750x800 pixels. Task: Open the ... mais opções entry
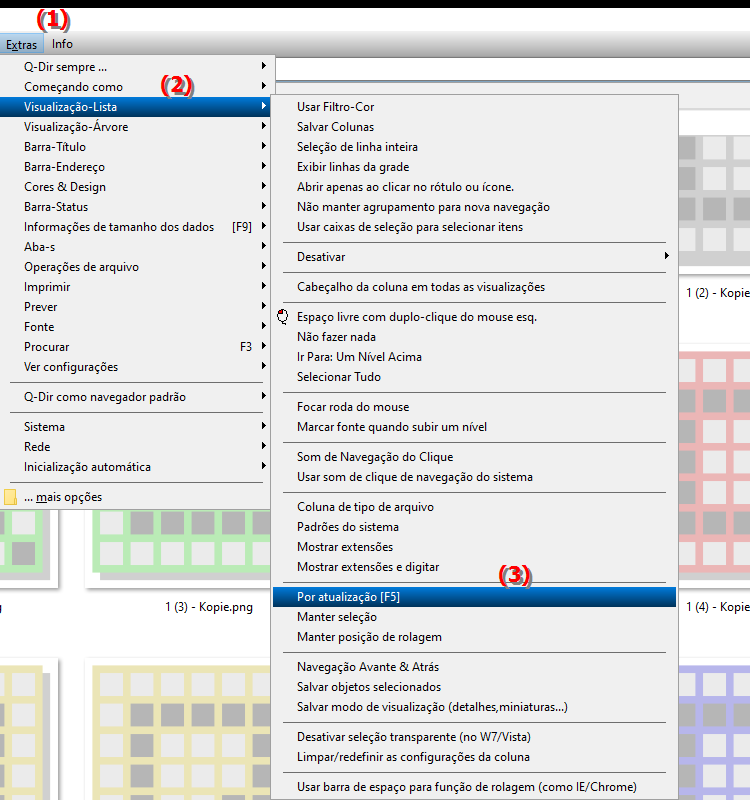[x=135, y=497]
